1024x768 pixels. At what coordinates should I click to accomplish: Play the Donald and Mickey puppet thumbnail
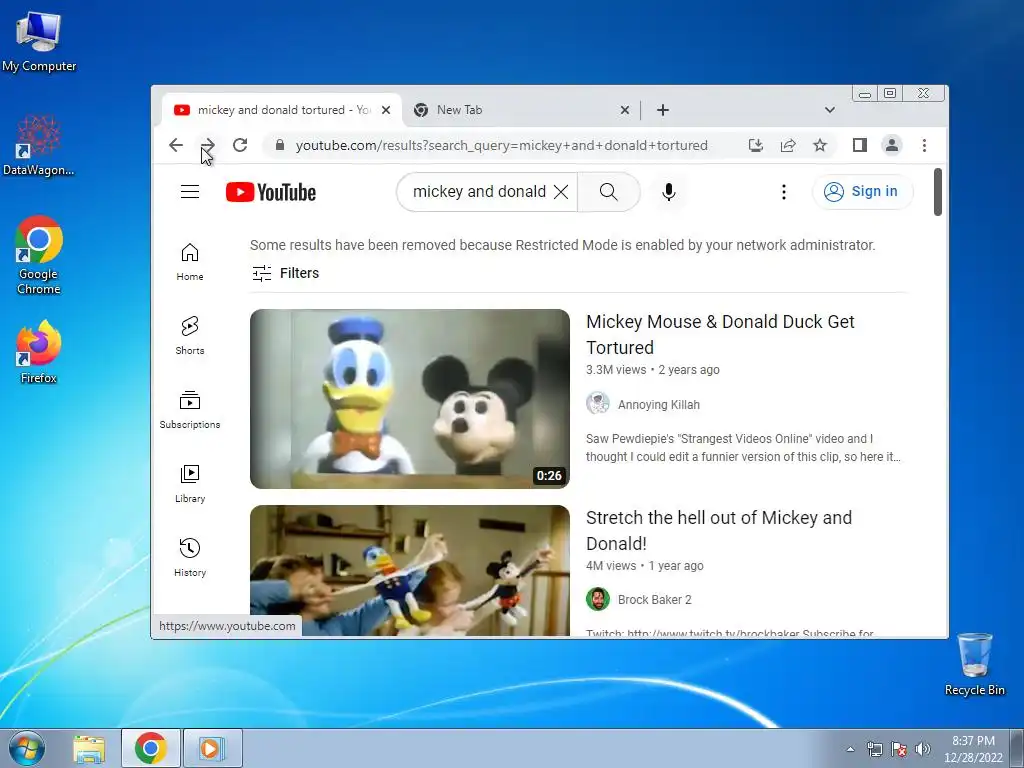(409, 398)
